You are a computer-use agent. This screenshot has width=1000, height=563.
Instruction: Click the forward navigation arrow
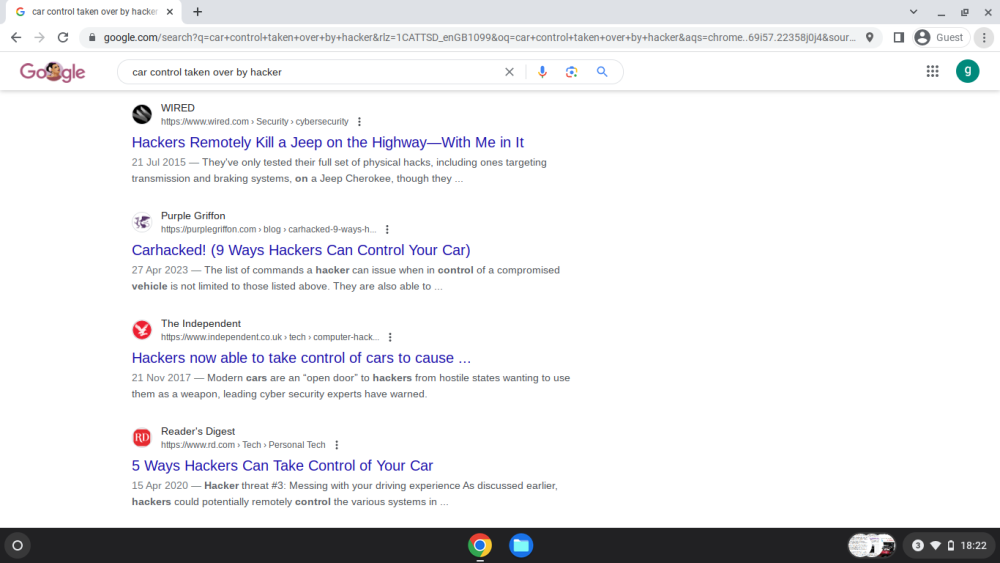[x=40, y=38]
